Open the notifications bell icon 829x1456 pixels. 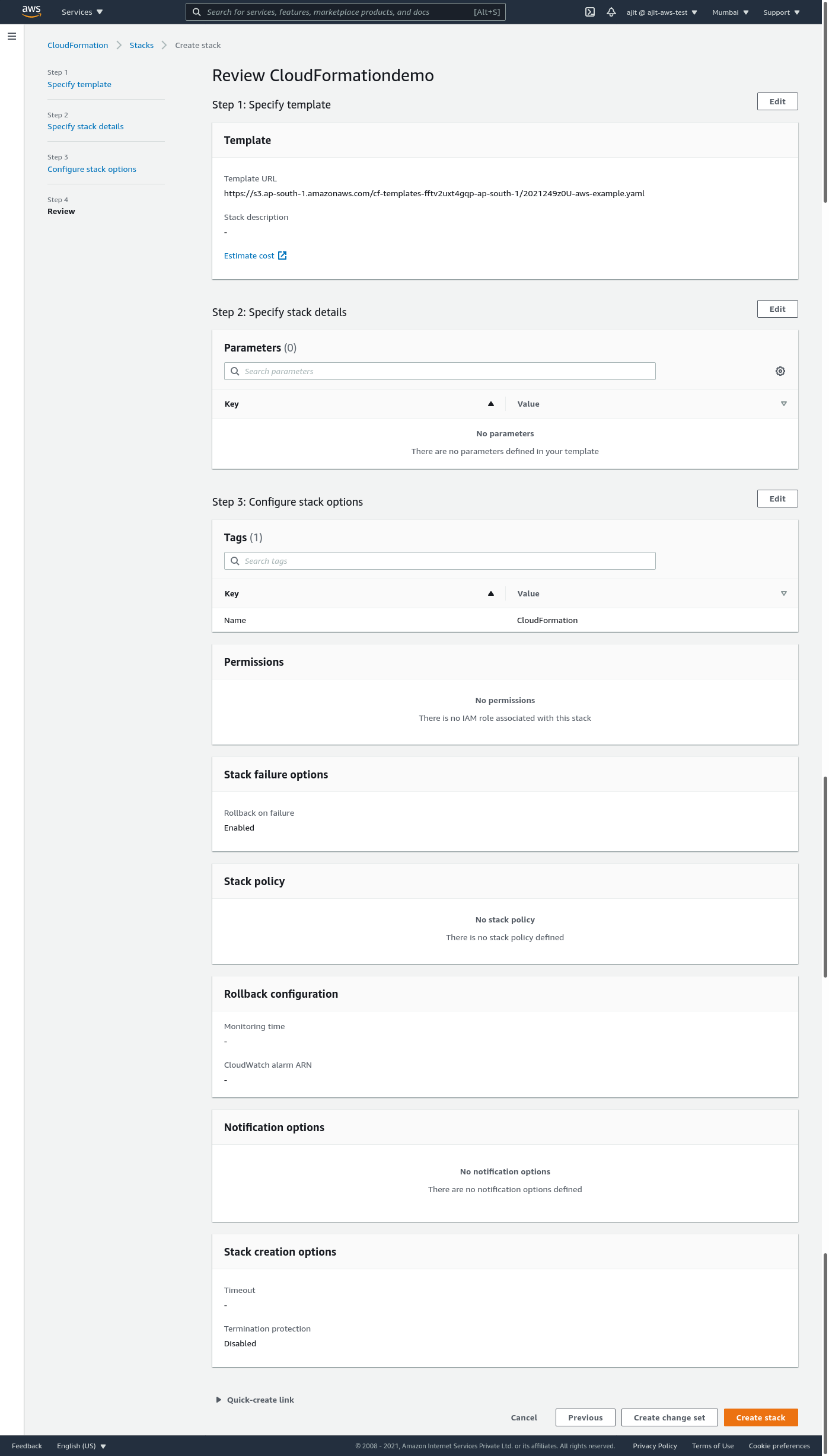(x=611, y=12)
